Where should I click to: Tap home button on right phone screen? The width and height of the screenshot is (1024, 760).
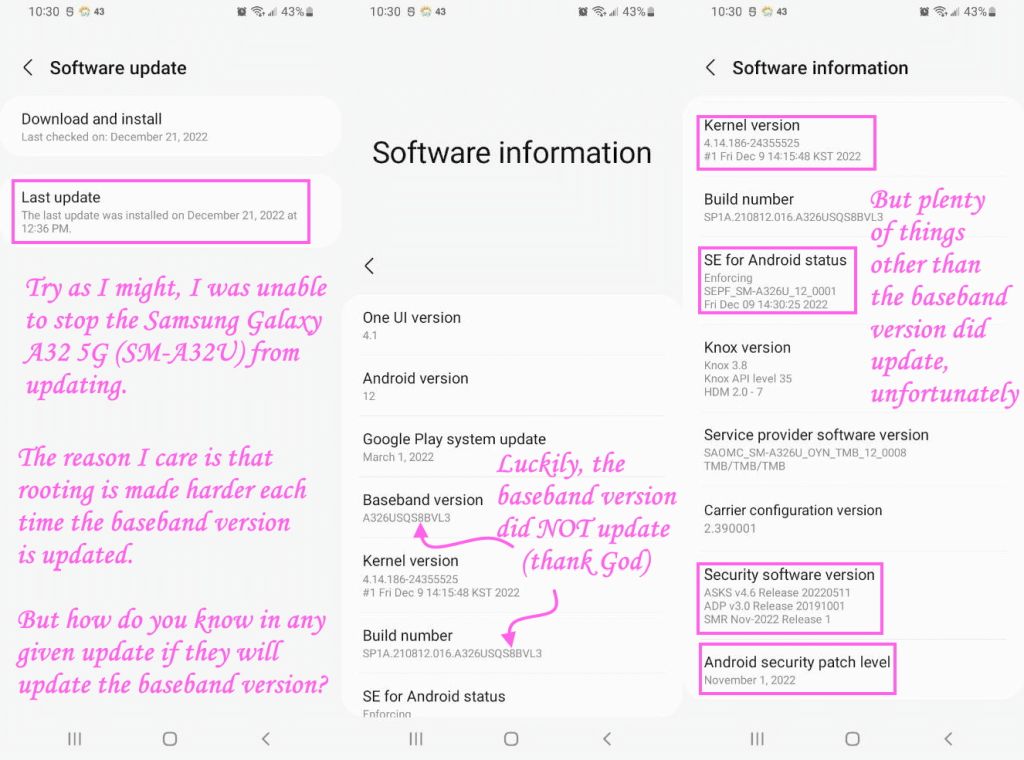852,738
